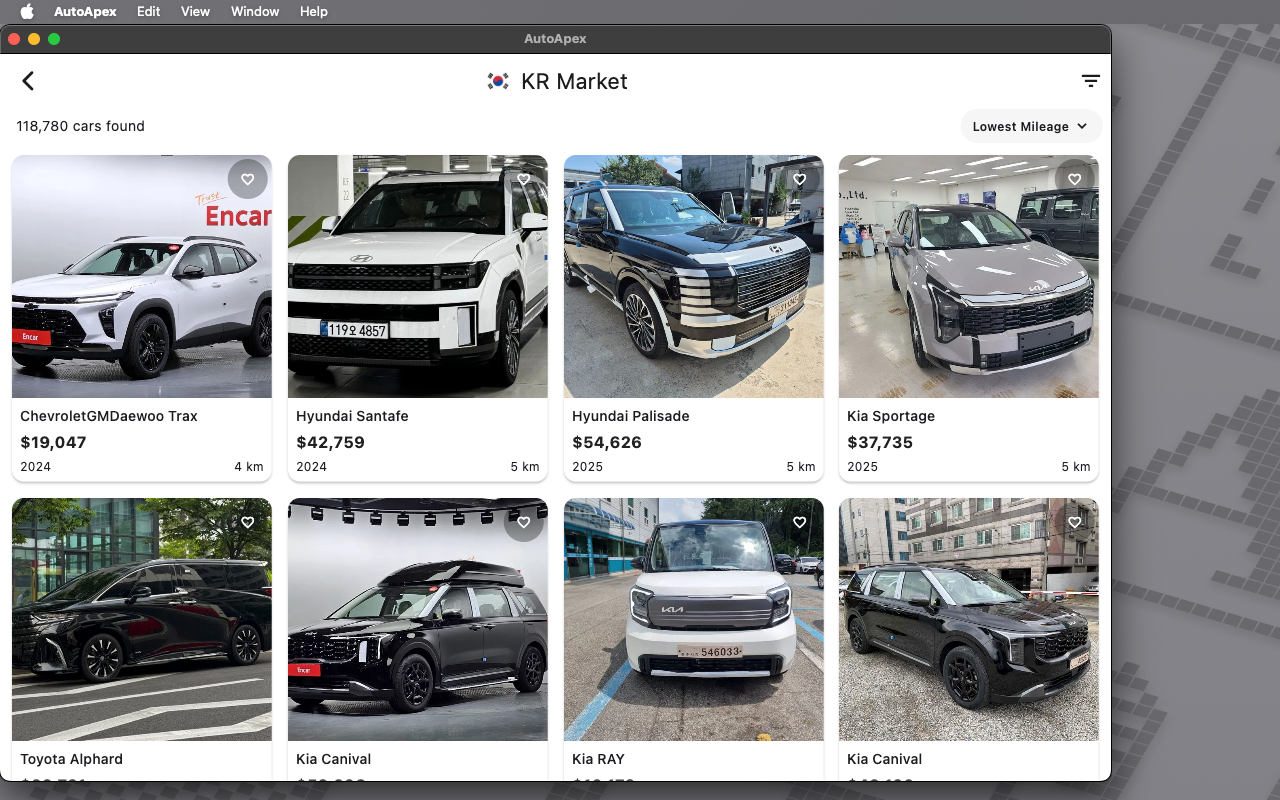Screen dimensions: 1280x800
Task: Click the KR Market heading
Action: point(574,81)
